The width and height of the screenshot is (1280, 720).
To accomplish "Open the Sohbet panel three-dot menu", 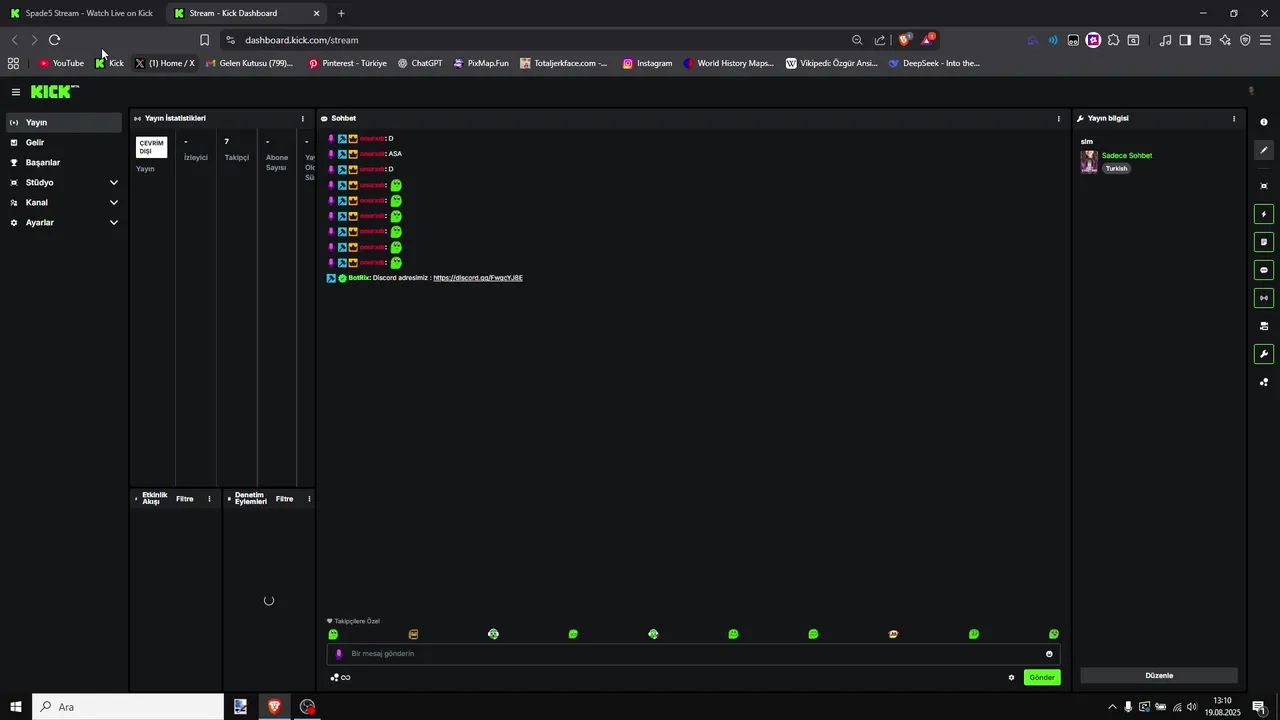I will coord(1059,118).
